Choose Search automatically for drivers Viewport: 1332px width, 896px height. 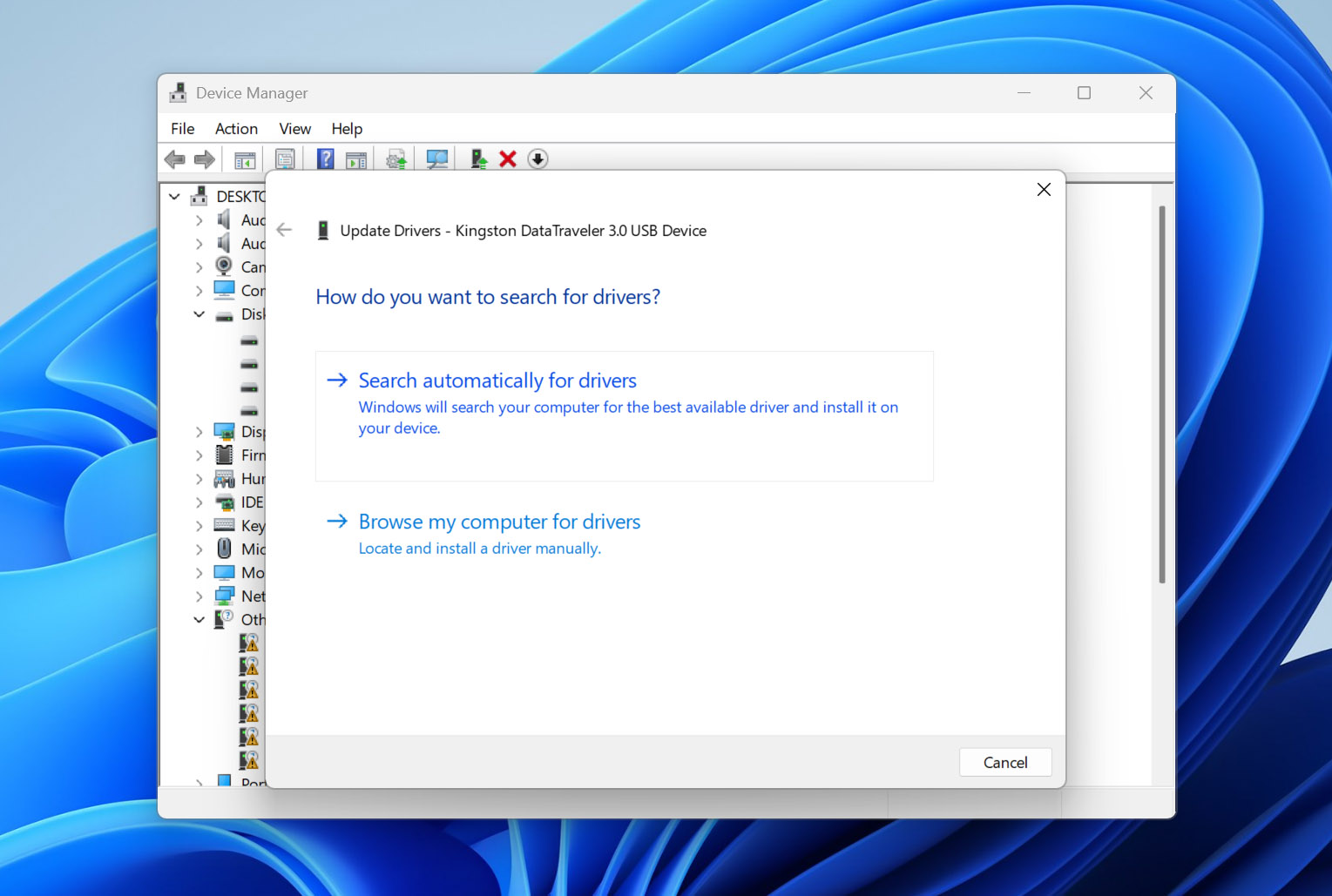625,415
